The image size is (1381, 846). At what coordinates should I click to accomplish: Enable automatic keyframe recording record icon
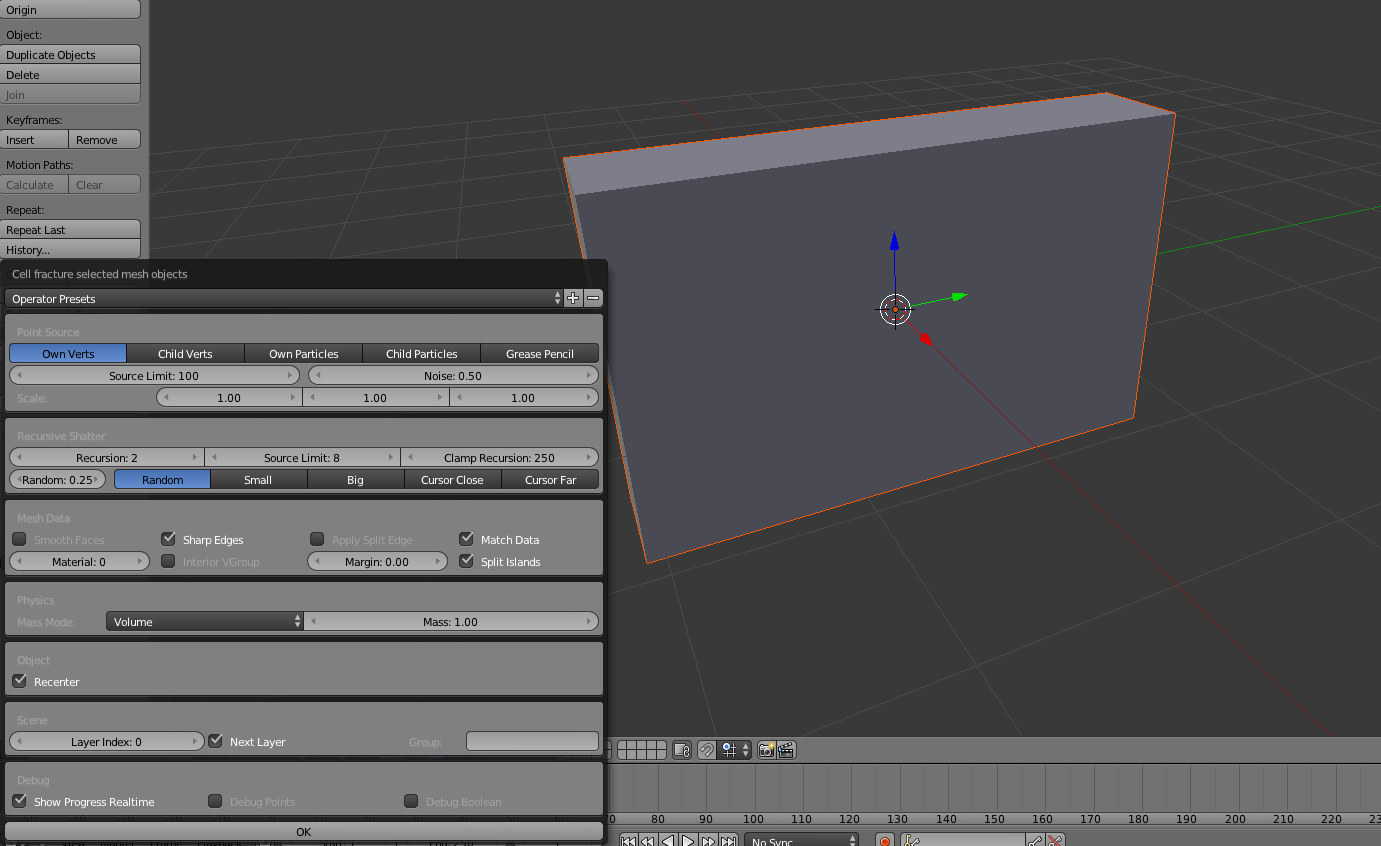coord(884,840)
